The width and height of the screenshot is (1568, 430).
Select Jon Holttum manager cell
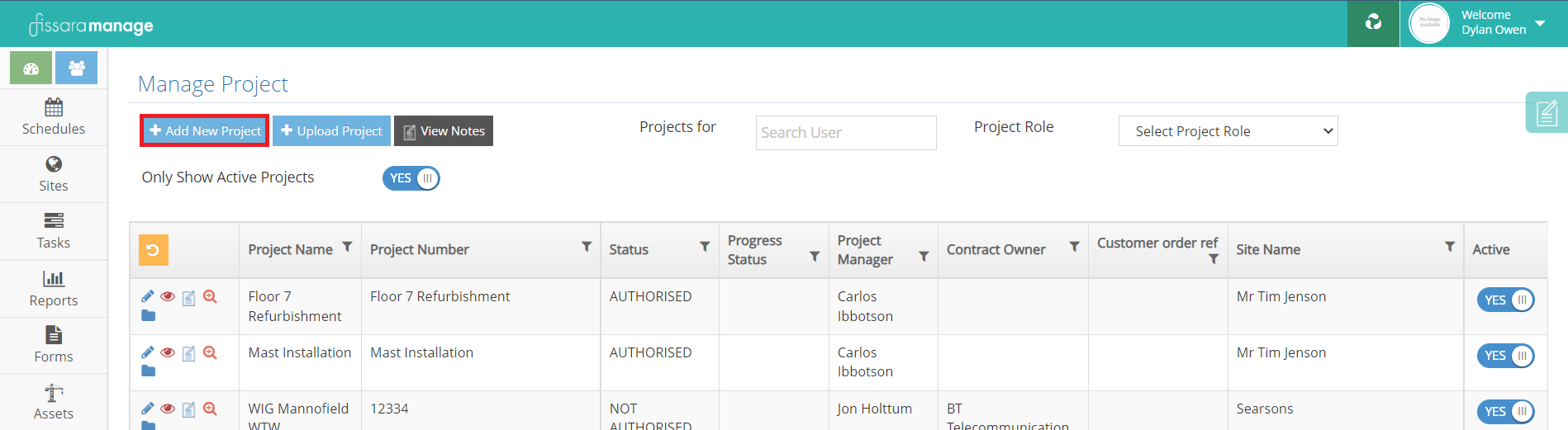[x=874, y=409]
